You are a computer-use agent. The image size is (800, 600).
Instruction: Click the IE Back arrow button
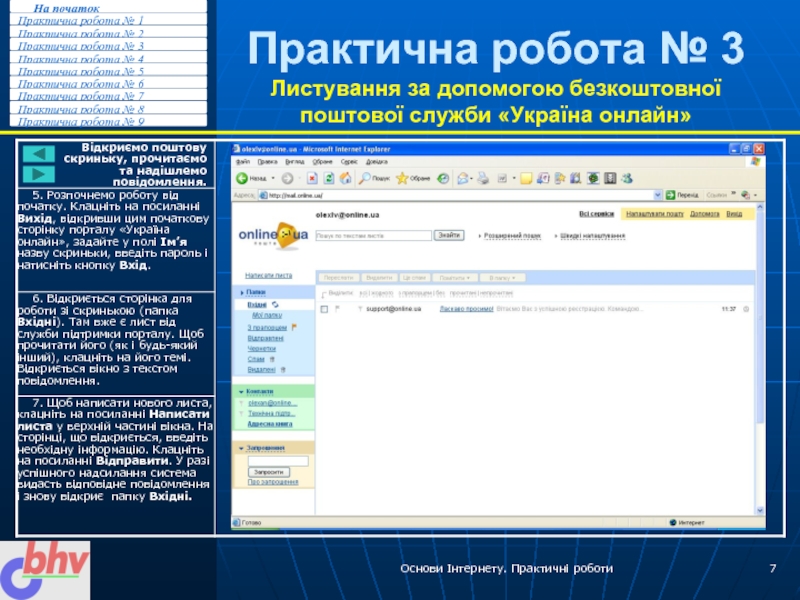[x=242, y=178]
